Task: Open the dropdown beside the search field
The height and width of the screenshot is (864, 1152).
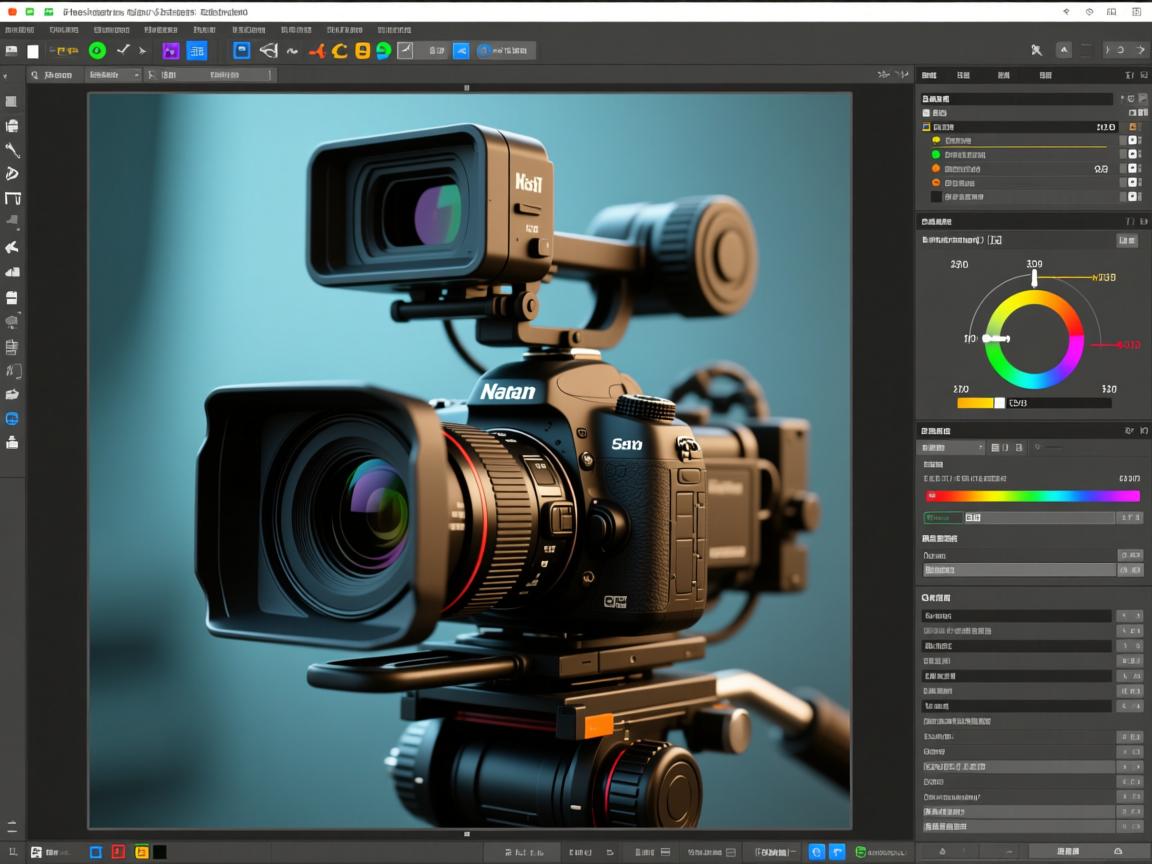Action: [x=113, y=75]
